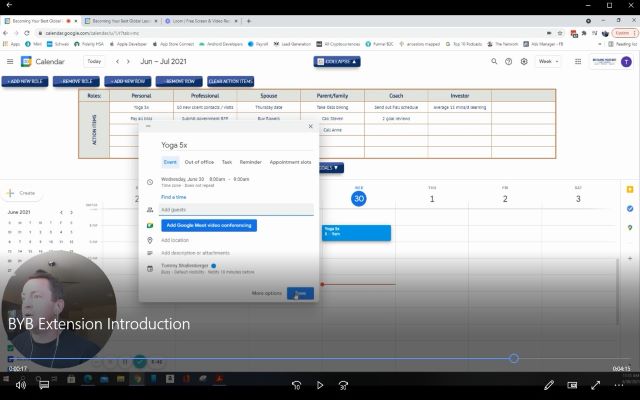Jump to Today in calendar
640x400 pixels.
94,61
